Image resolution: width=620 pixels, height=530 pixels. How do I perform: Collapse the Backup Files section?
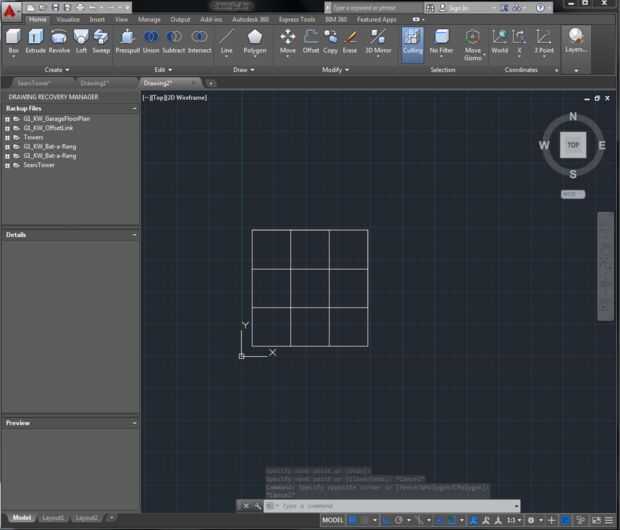point(134,107)
